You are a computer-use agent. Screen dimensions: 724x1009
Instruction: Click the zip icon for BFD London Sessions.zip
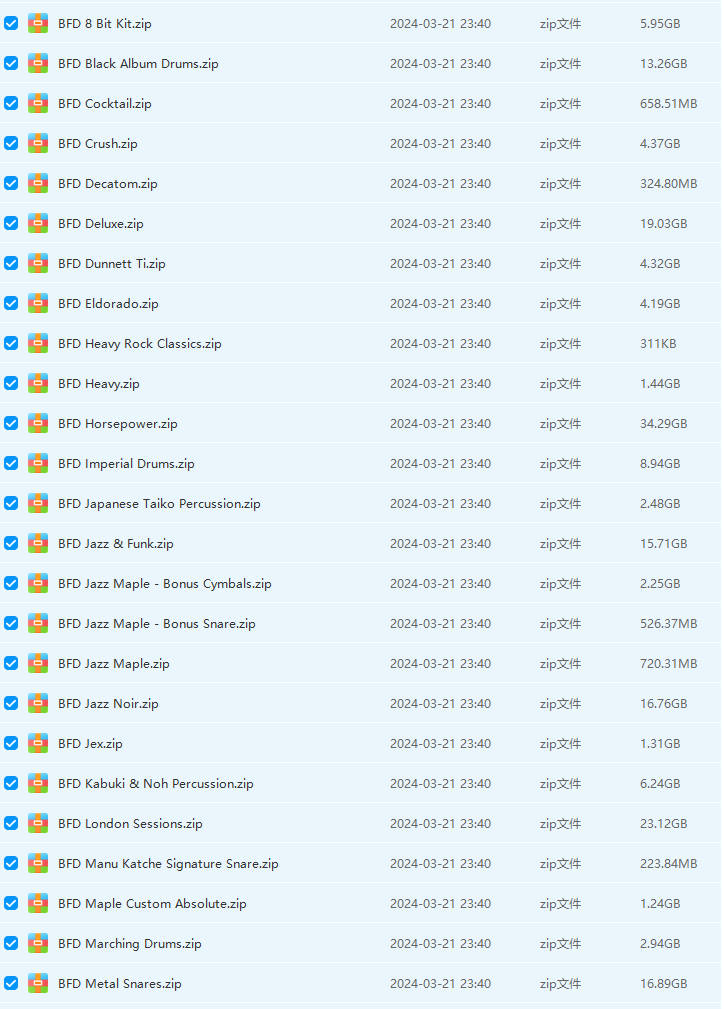pyautogui.click(x=38, y=823)
